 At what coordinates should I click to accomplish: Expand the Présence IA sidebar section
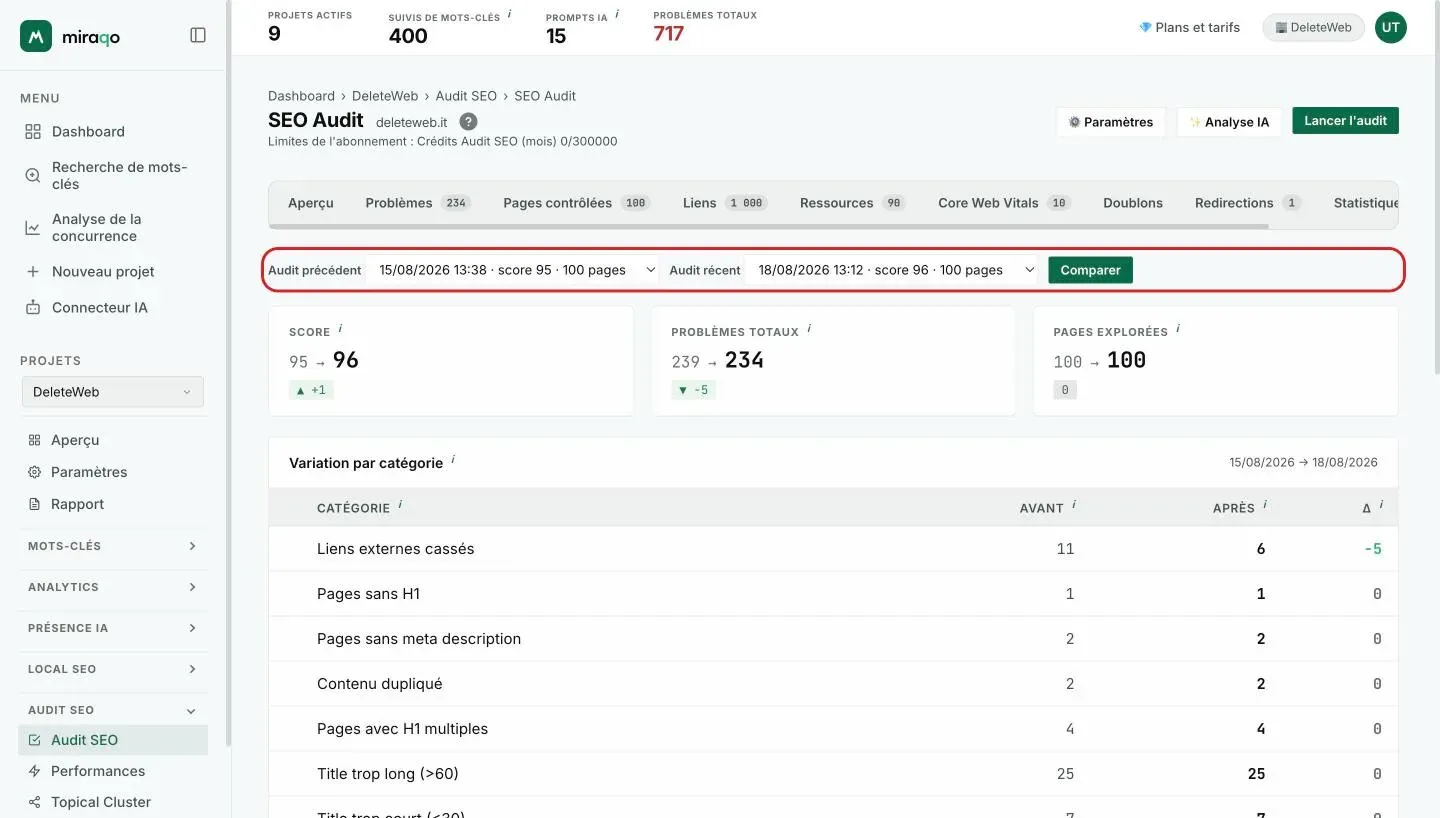coord(112,628)
